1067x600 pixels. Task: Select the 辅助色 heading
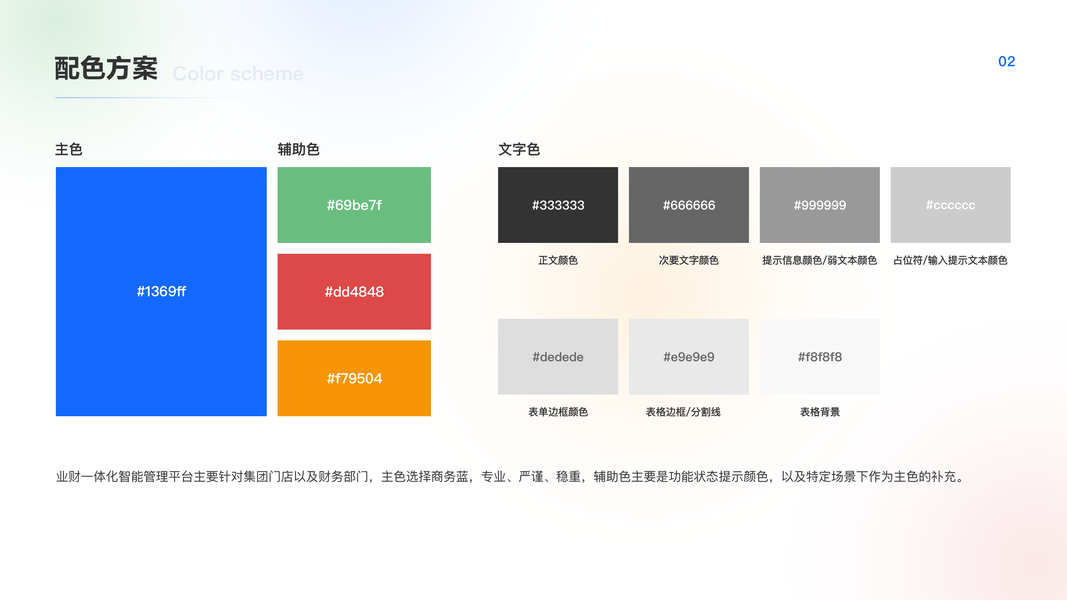(x=298, y=149)
